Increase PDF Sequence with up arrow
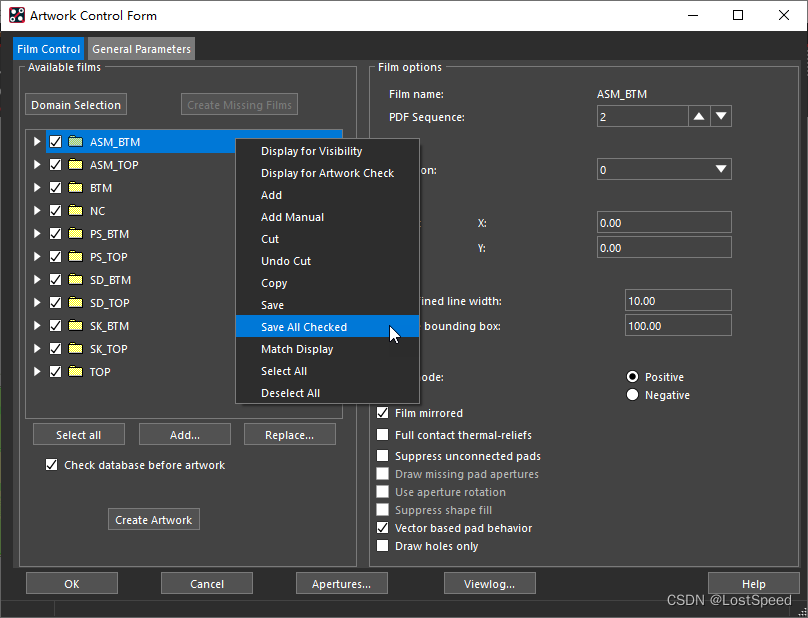The height and width of the screenshot is (618, 808). (x=699, y=117)
